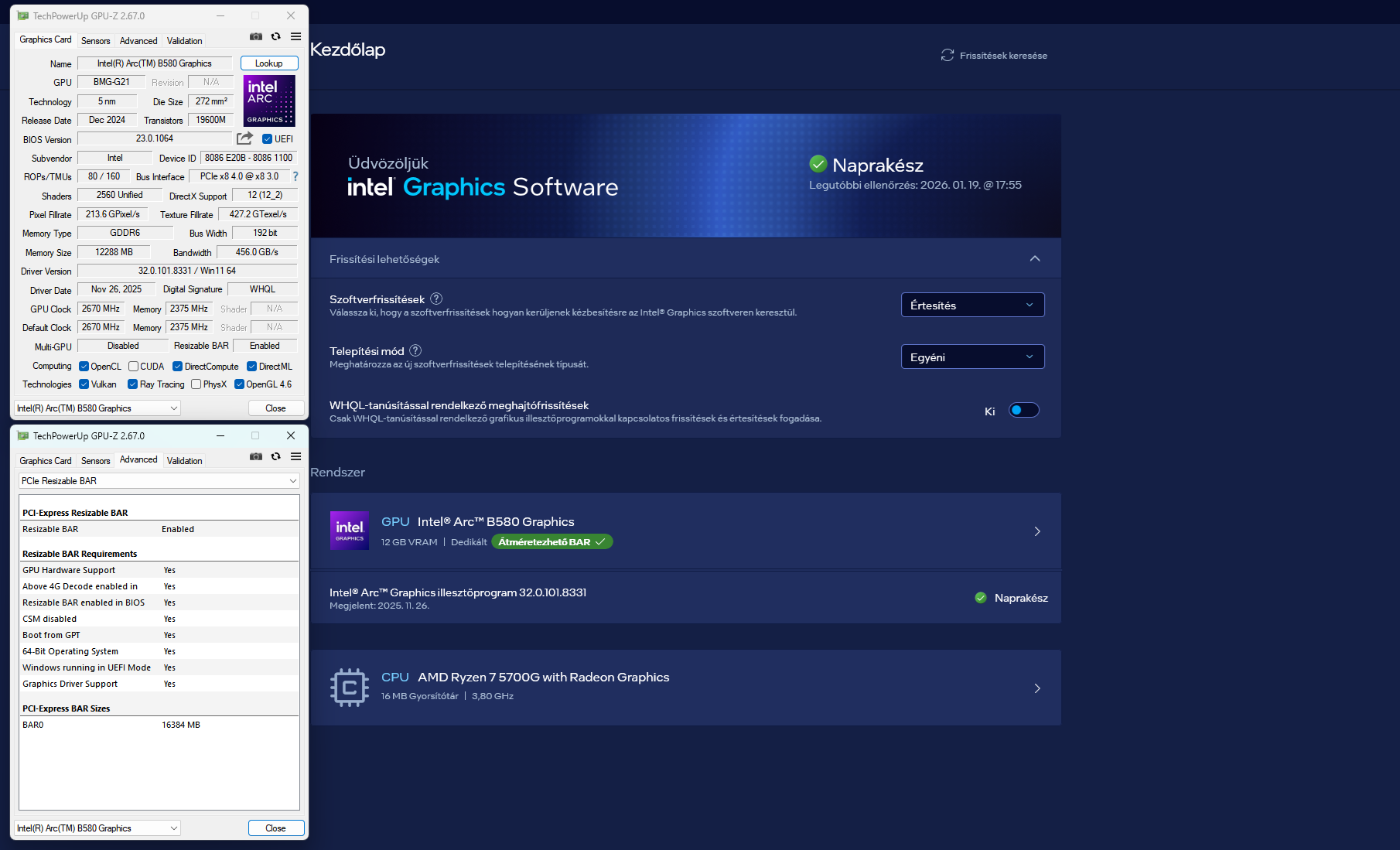This screenshot has width=1400, height=850.
Task: Click the refresh icon in lower GPU-Z window
Action: point(275,456)
